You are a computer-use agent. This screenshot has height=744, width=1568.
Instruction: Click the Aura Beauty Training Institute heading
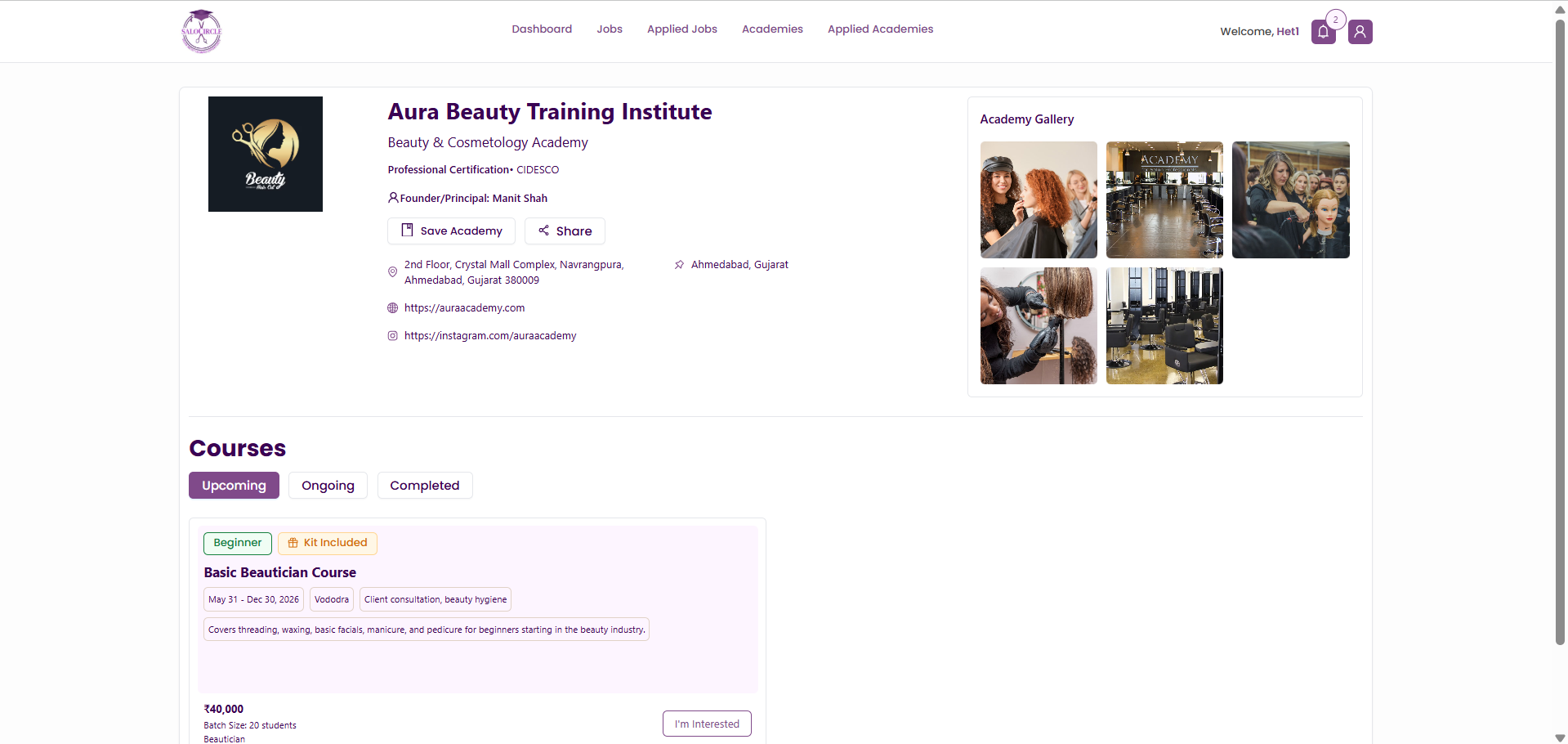pos(550,111)
